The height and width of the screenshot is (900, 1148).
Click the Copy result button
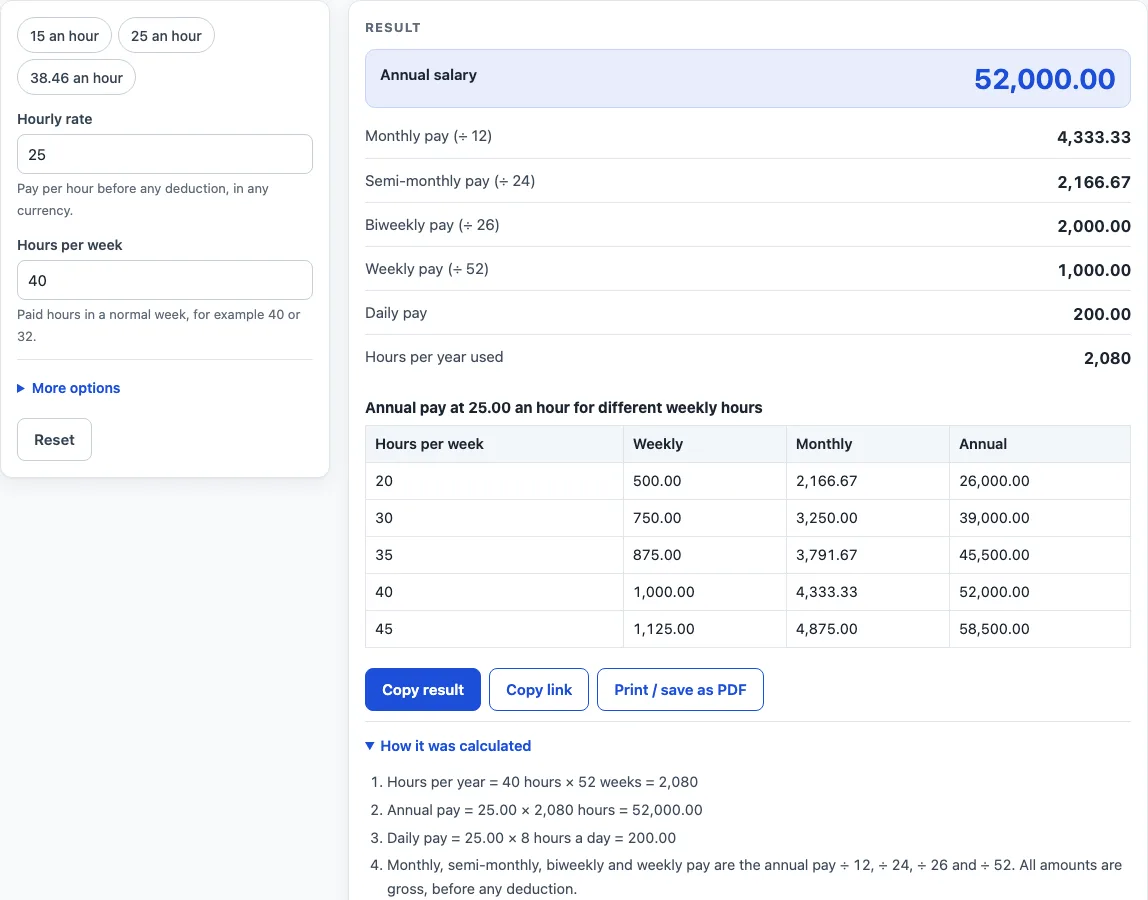[x=423, y=689]
